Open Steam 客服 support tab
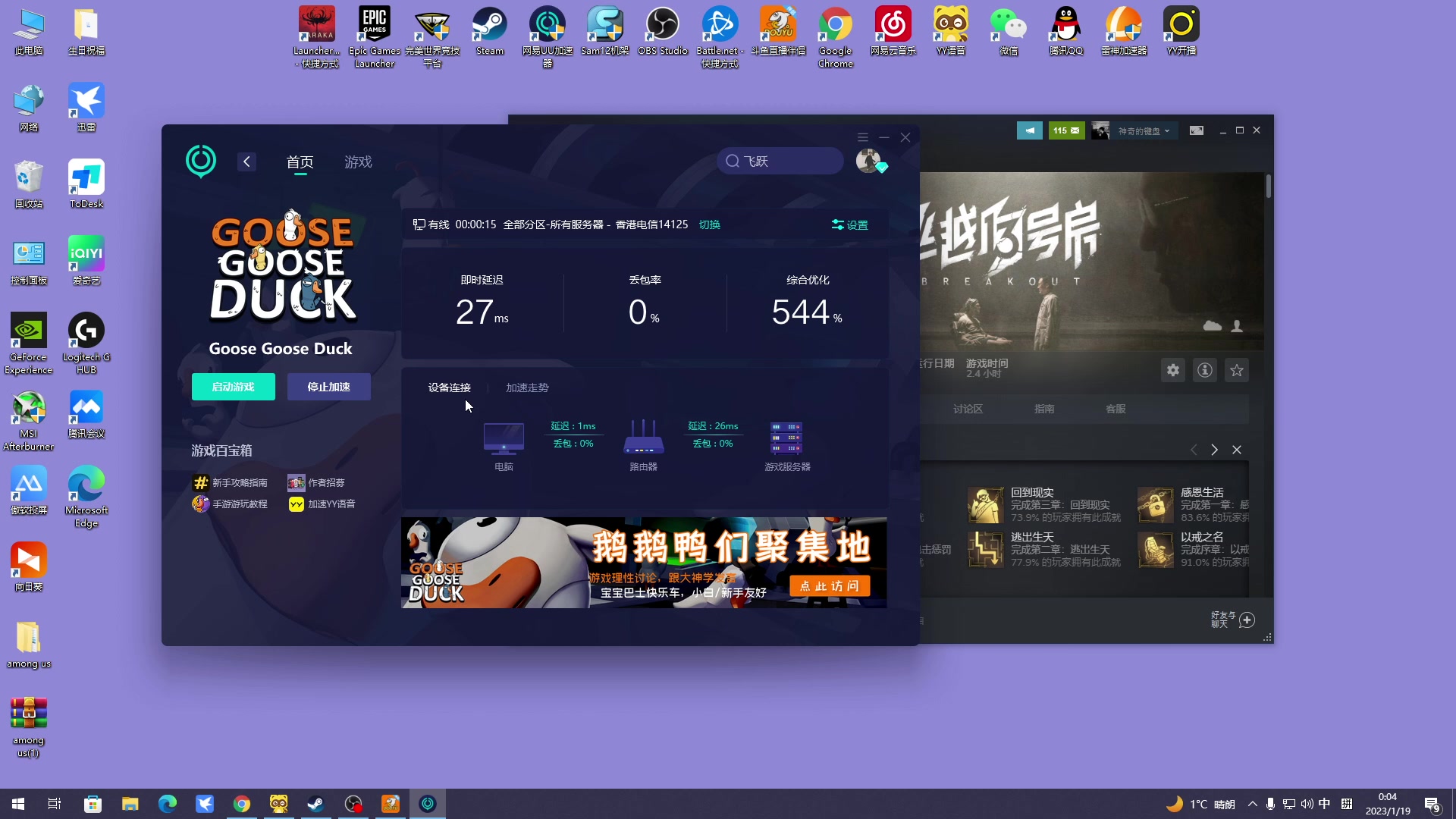 pos(1116,409)
